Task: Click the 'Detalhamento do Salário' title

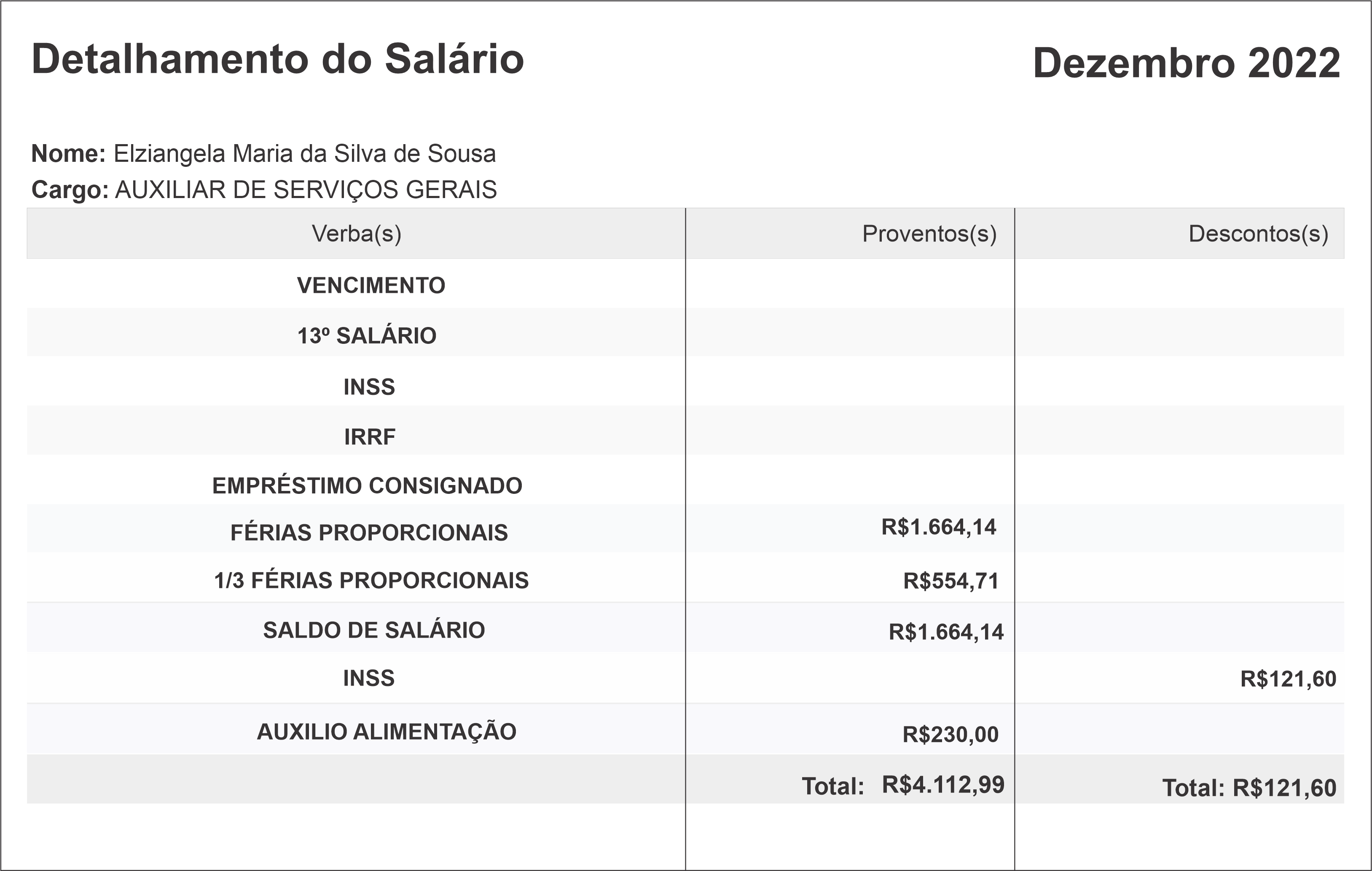Action: (x=277, y=59)
